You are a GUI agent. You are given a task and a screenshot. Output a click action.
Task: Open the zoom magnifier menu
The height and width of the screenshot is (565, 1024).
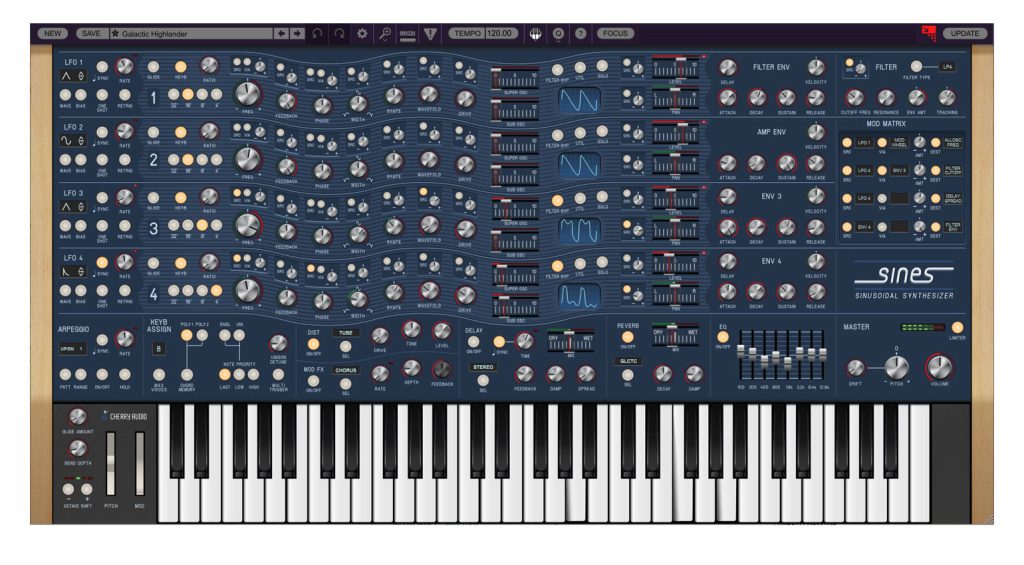pos(385,33)
